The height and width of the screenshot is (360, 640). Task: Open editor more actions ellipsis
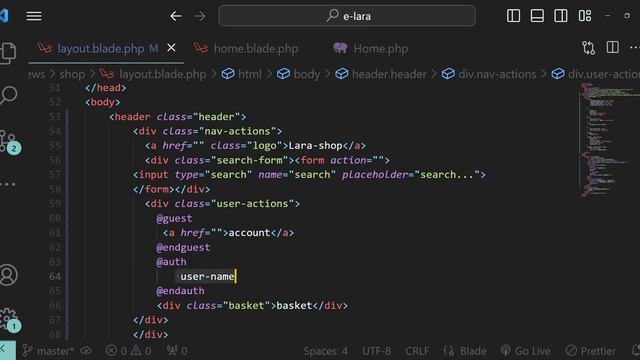pos(635,48)
